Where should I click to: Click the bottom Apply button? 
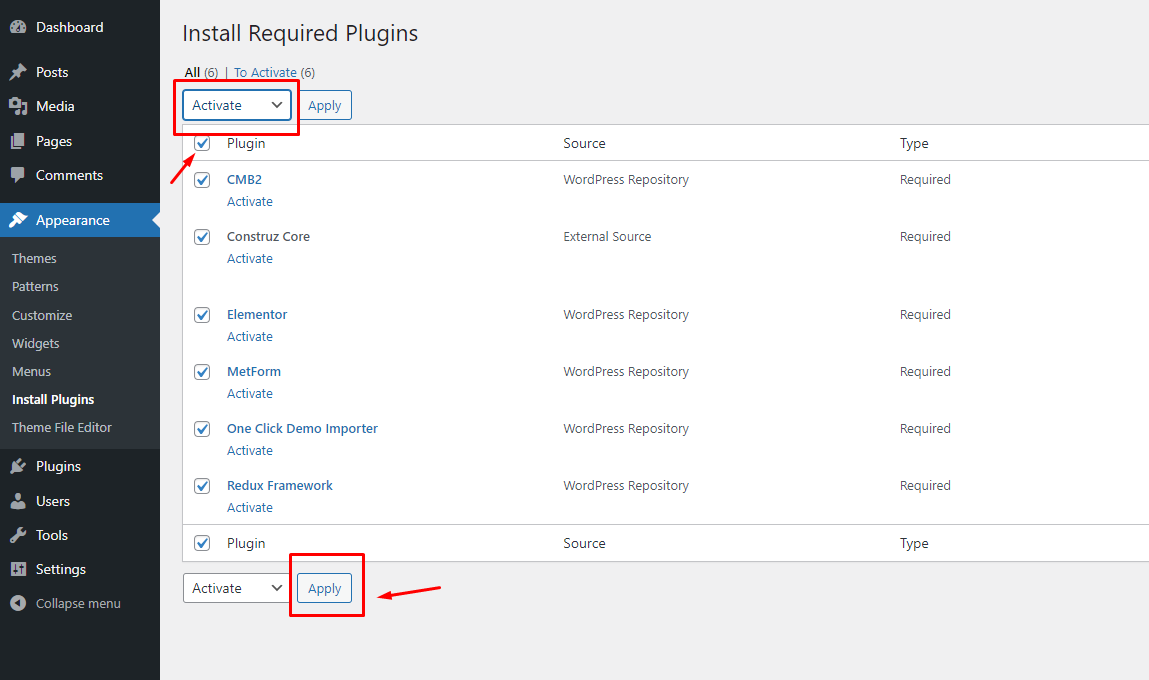(x=325, y=588)
